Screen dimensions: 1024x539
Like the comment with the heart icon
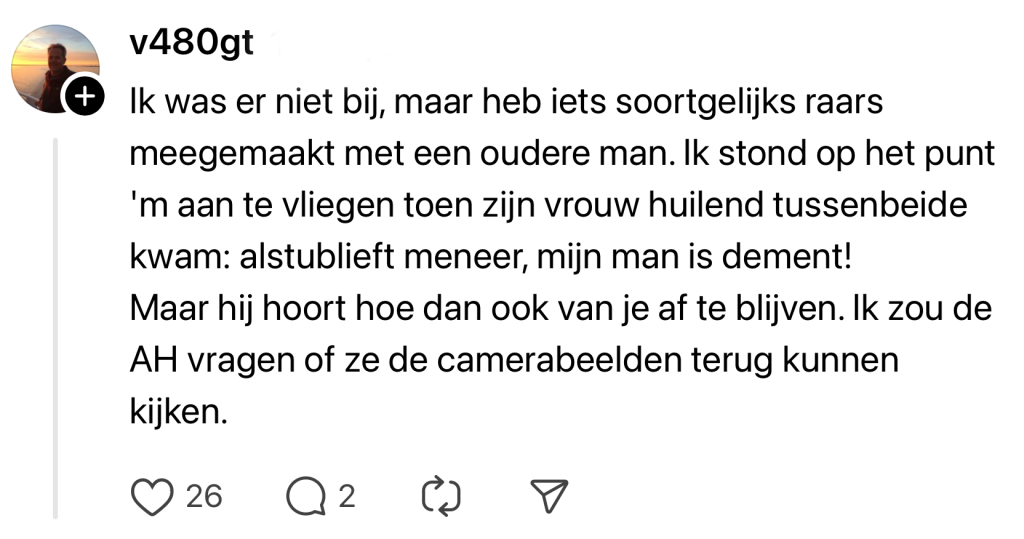pyautogui.click(x=151, y=495)
